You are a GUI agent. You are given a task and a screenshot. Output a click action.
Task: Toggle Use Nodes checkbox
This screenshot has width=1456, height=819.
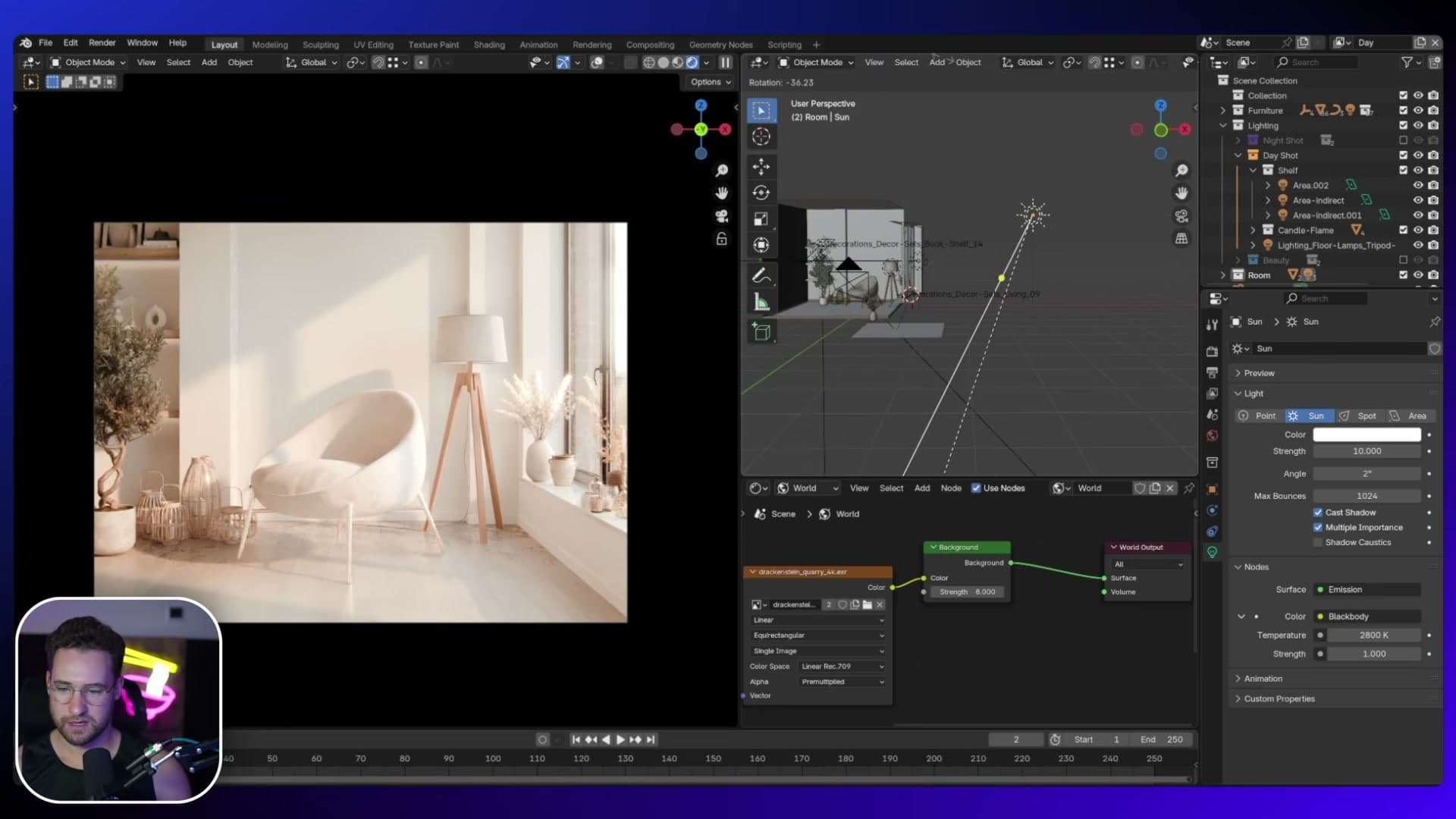[976, 488]
